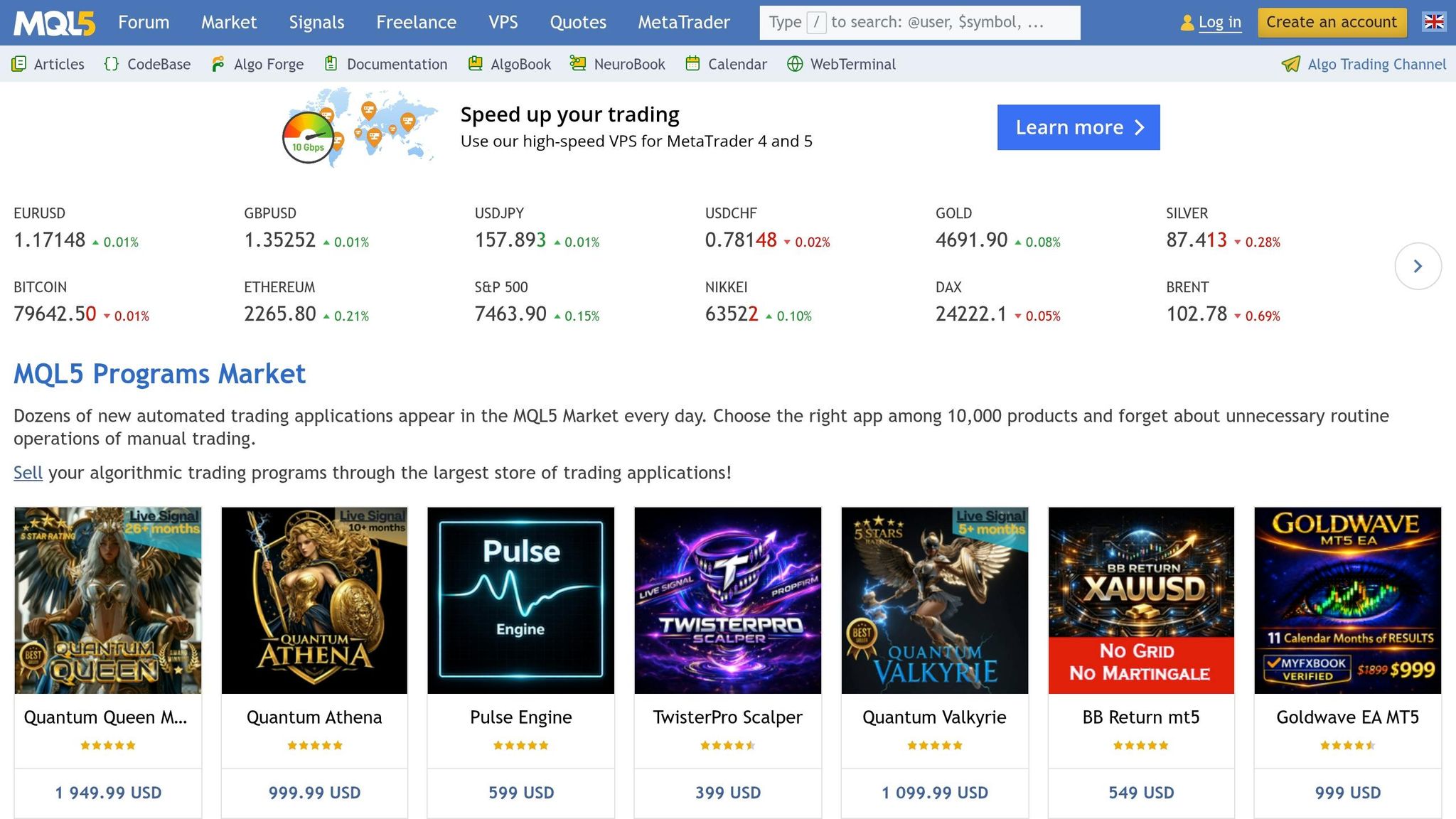Click the Learn more VPS button
This screenshot has height=819, width=1456.
[x=1078, y=127]
